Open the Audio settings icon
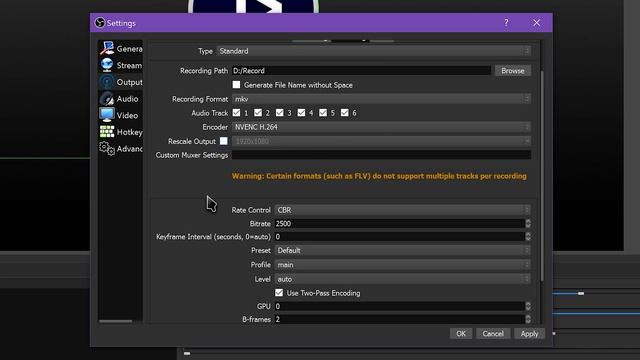This screenshot has width=640, height=360. 107,98
